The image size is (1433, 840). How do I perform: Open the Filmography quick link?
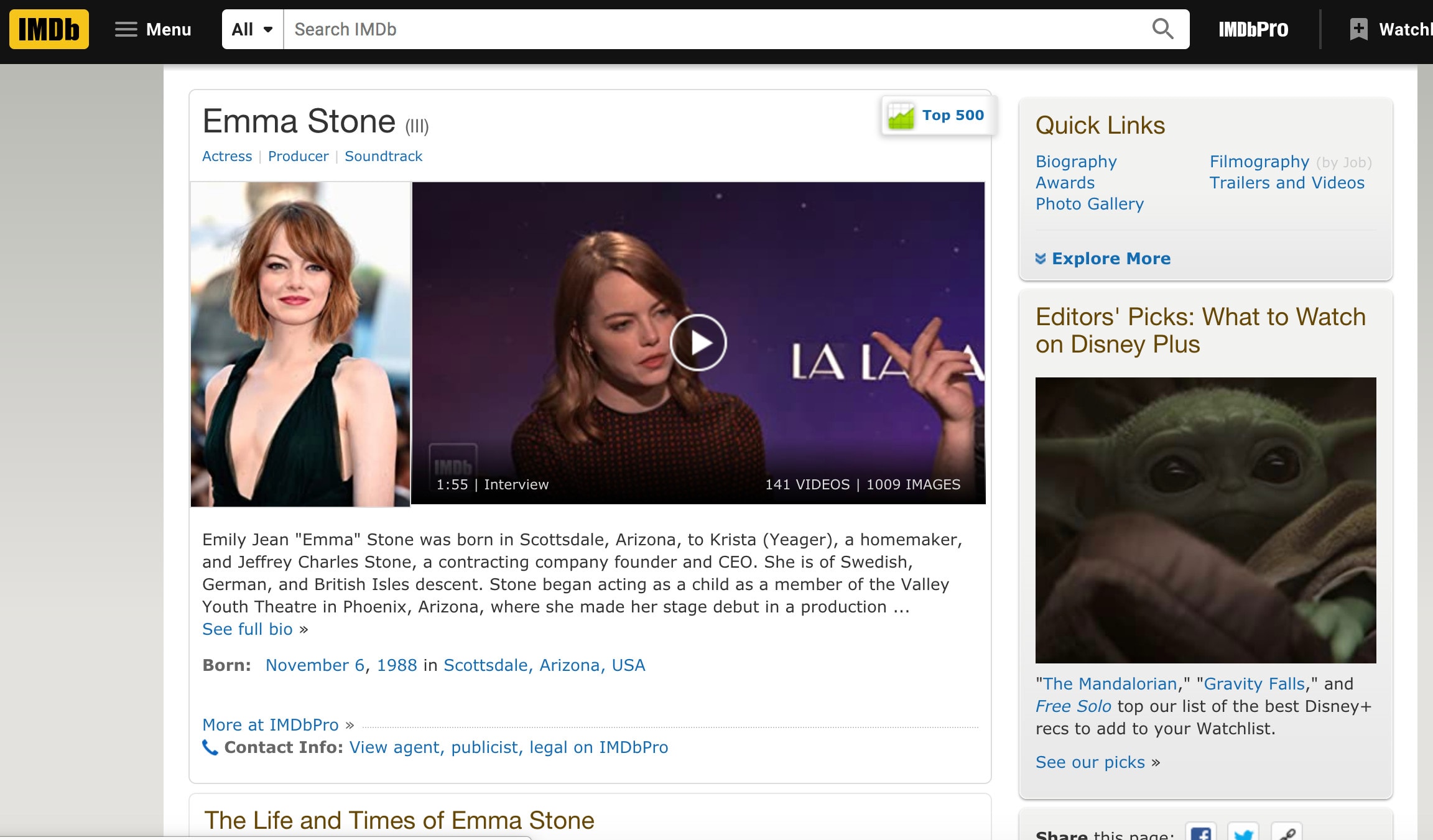coord(1259,162)
